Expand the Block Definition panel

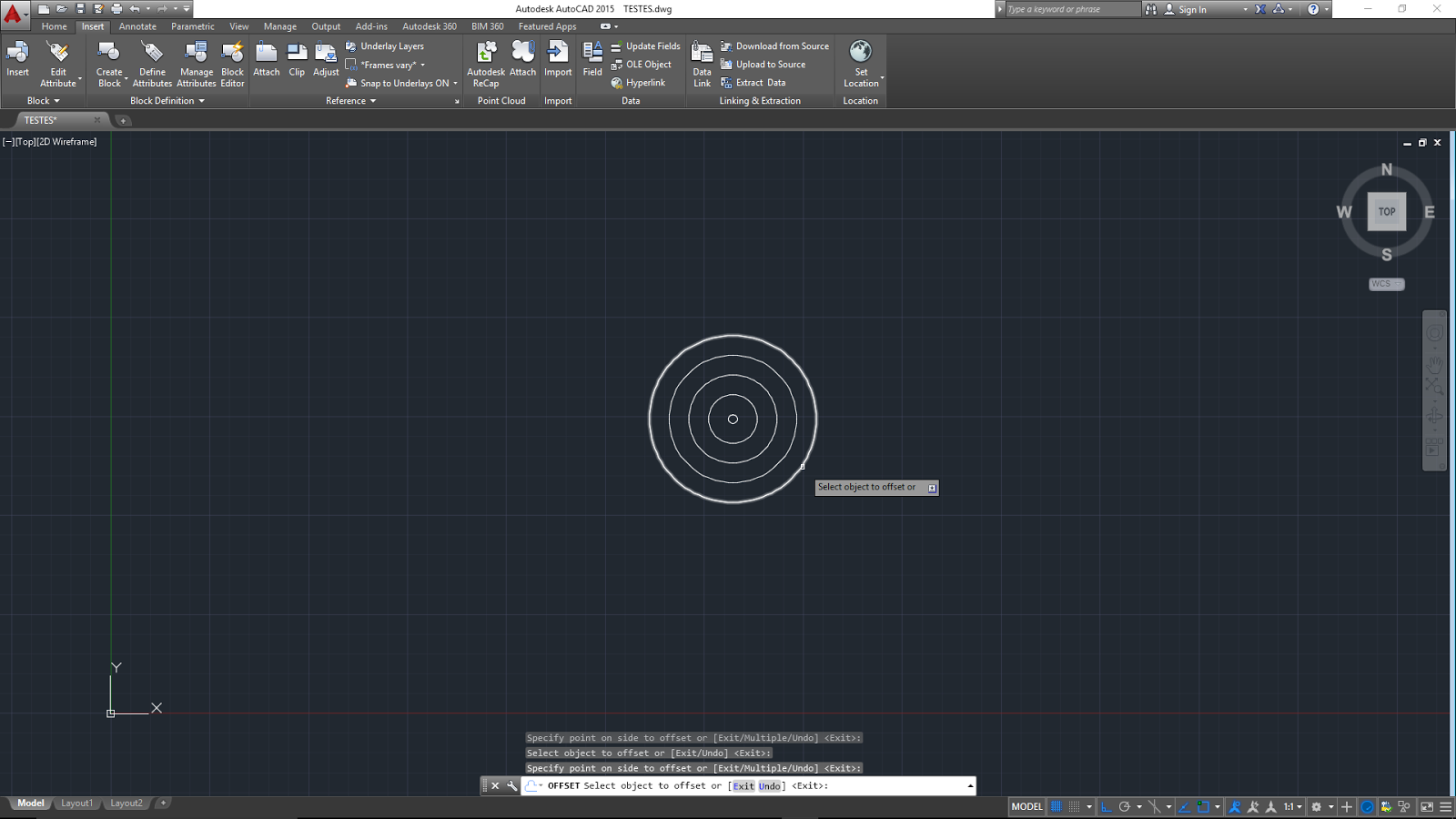pos(201,100)
